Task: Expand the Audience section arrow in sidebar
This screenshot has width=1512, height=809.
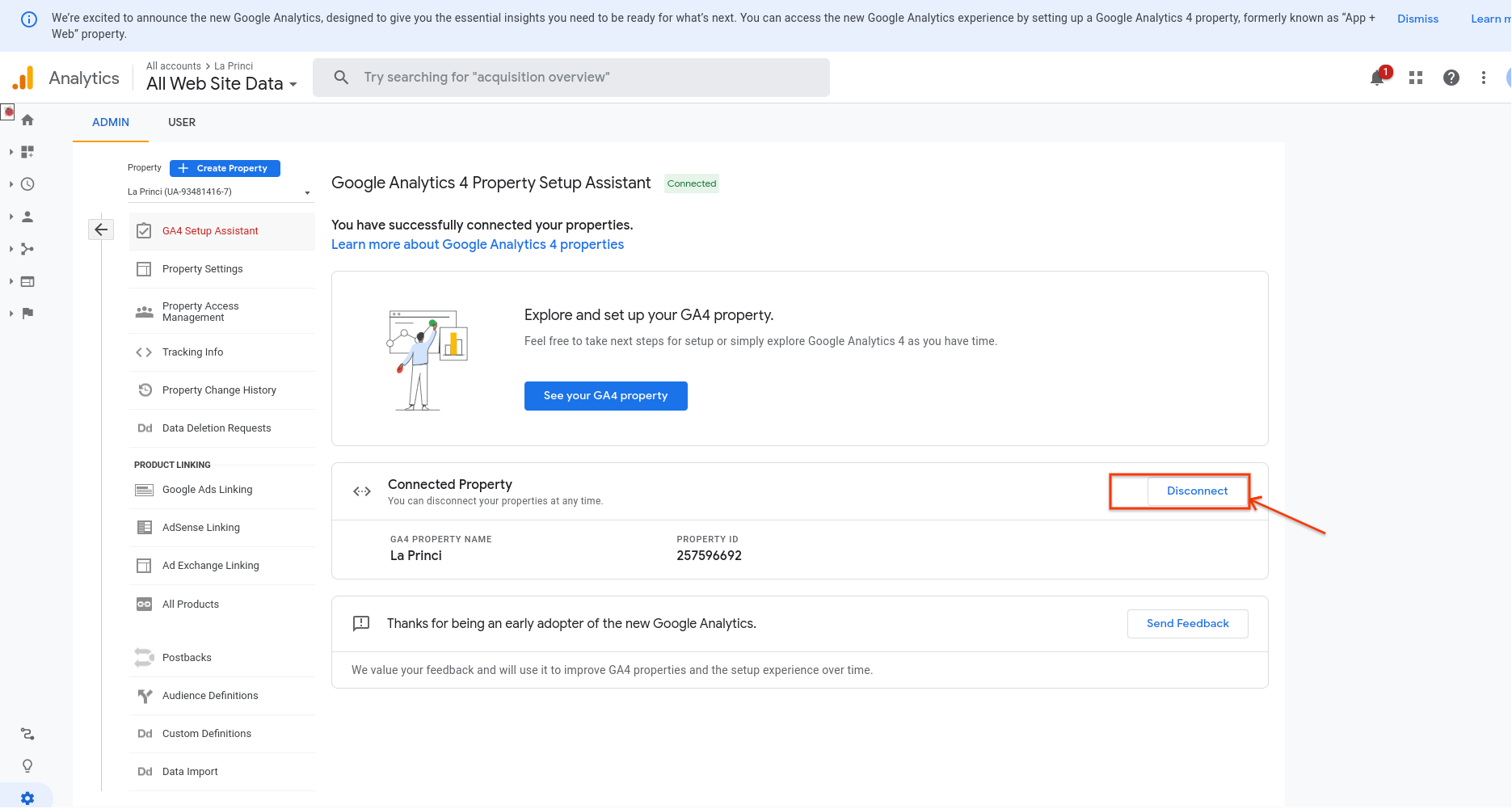Action: point(11,217)
